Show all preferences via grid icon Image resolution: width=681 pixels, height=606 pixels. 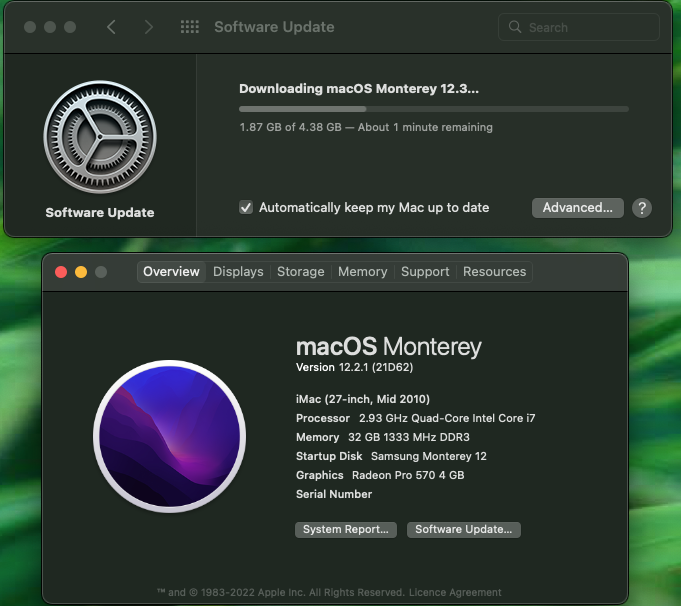point(190,27)
